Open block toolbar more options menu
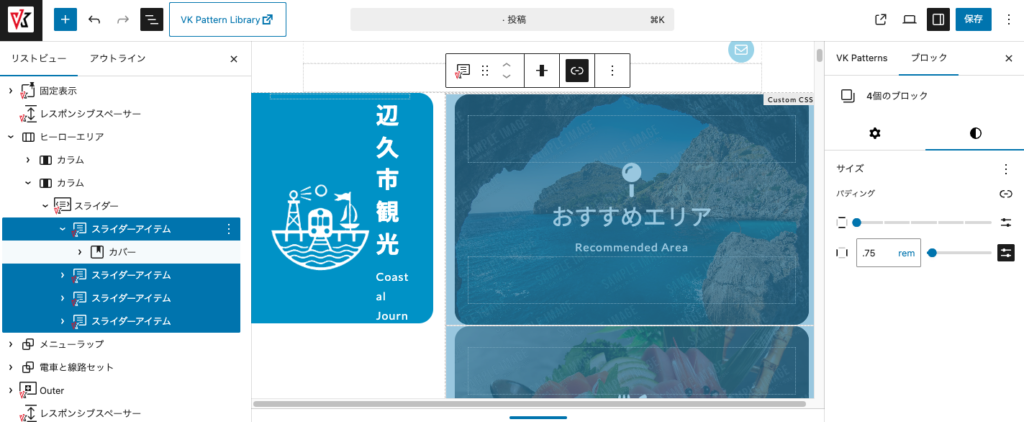1024x422 pixels. 612,70
